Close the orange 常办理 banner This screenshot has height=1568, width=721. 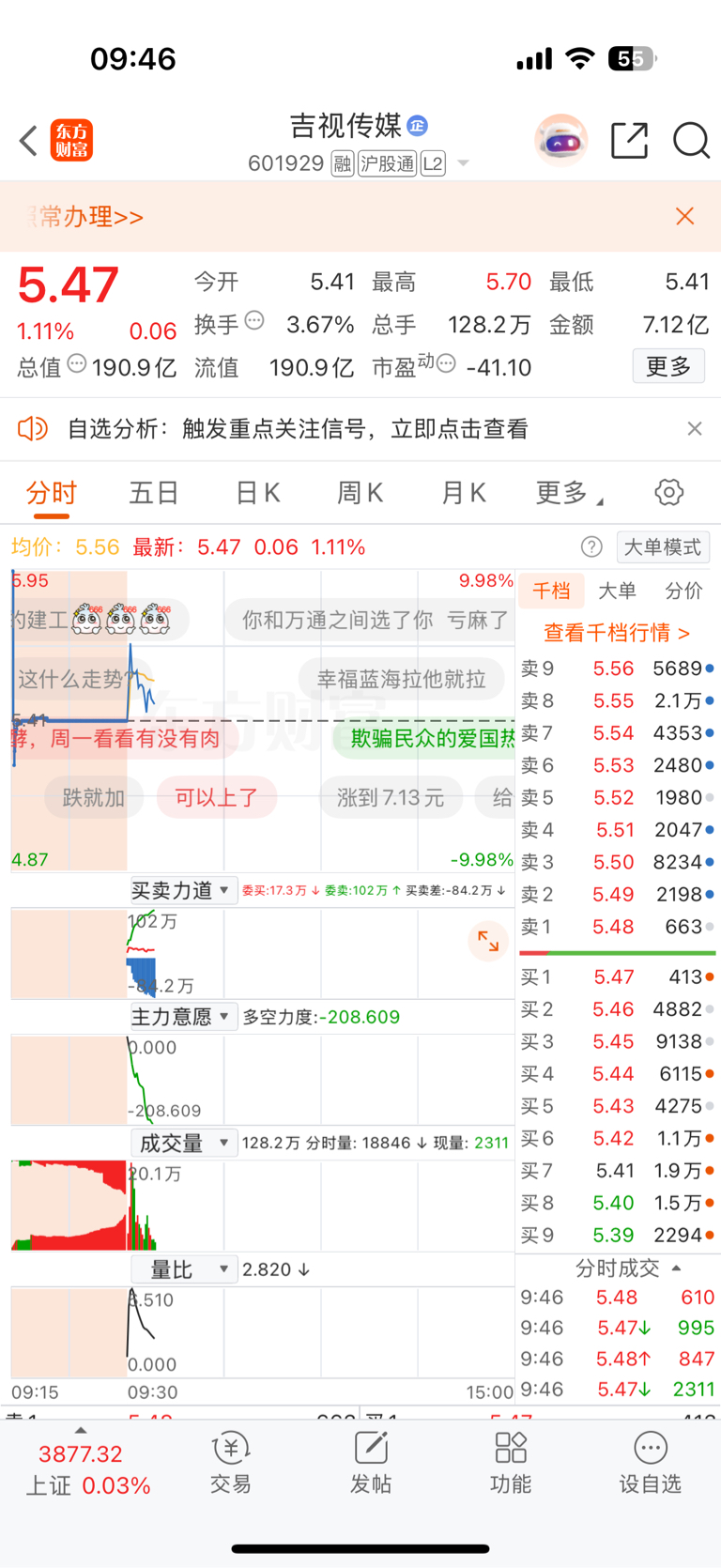[685, 216]
